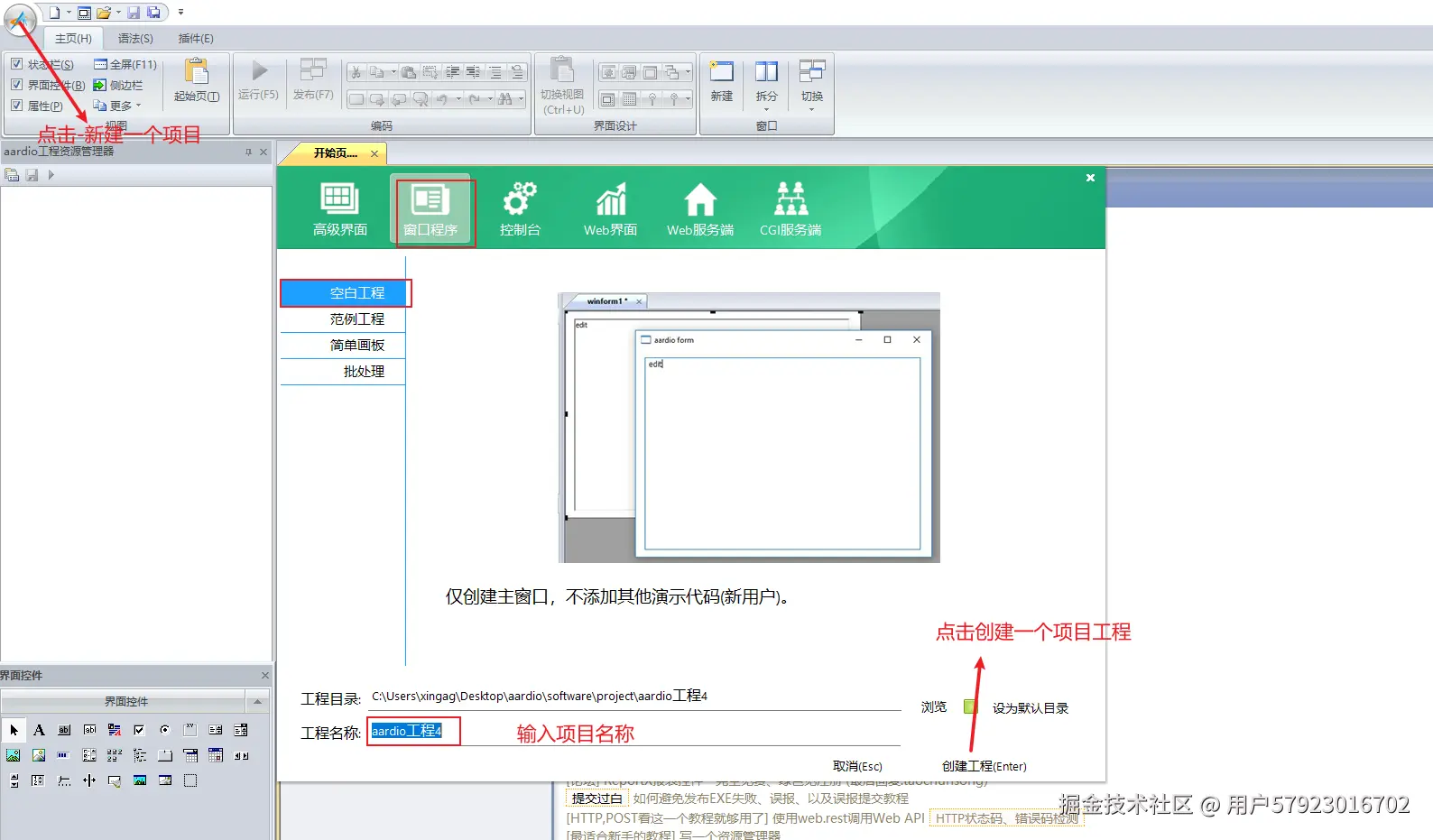This screenshot has height=840, width=1433.
Task: Toggle 全屏(F11) fullscreen option
Action: pos(125,64)
